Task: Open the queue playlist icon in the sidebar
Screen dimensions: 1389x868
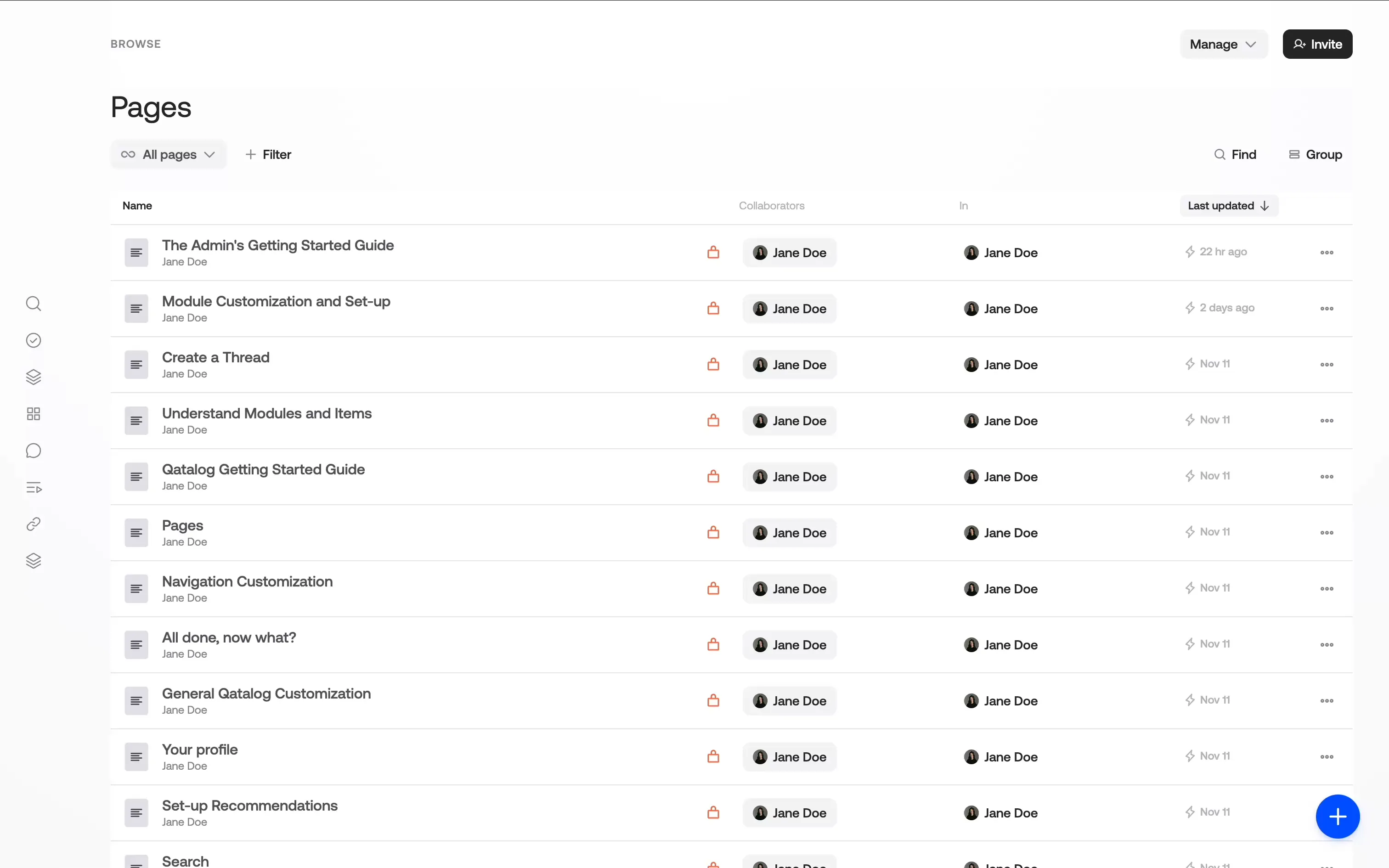Action: 33,487
